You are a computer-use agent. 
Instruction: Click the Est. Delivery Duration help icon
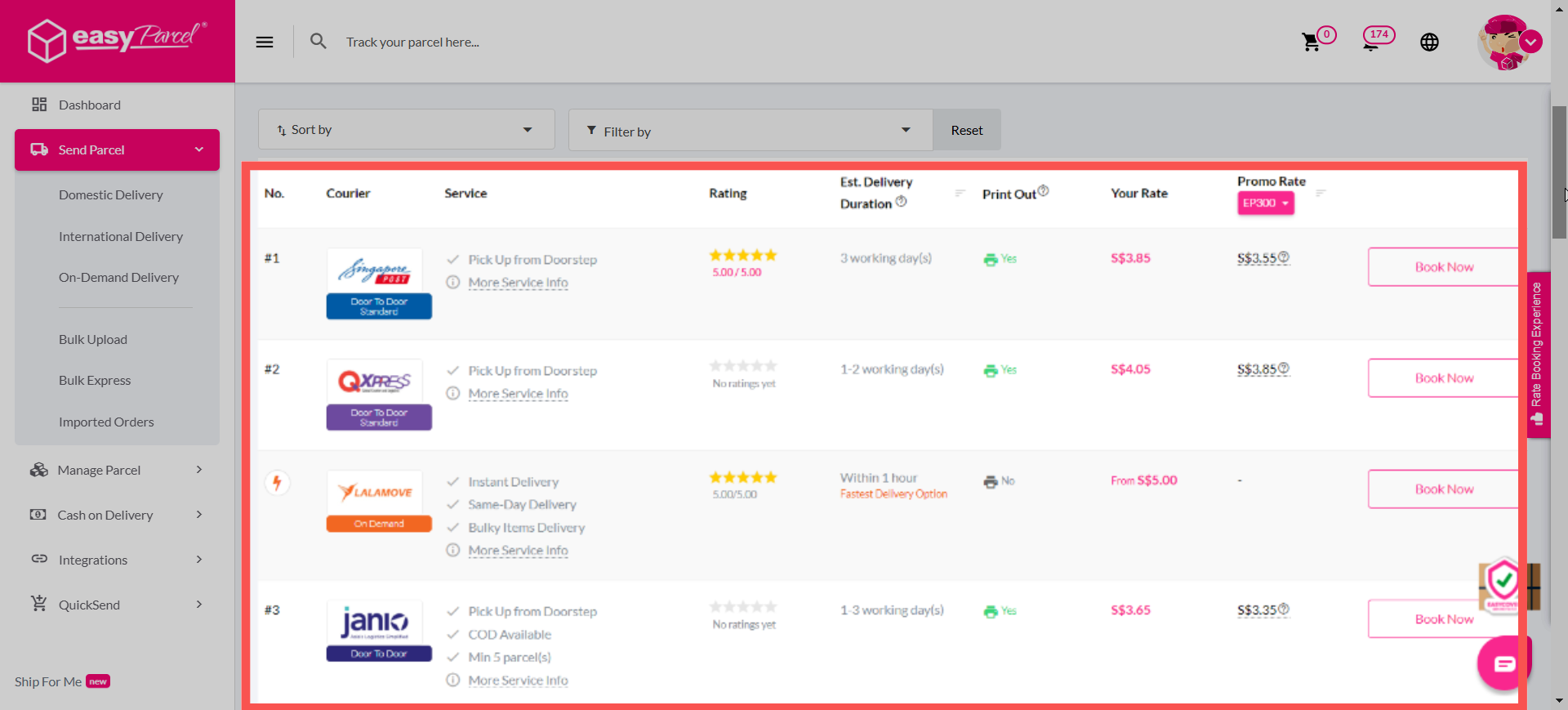point(901,201)
